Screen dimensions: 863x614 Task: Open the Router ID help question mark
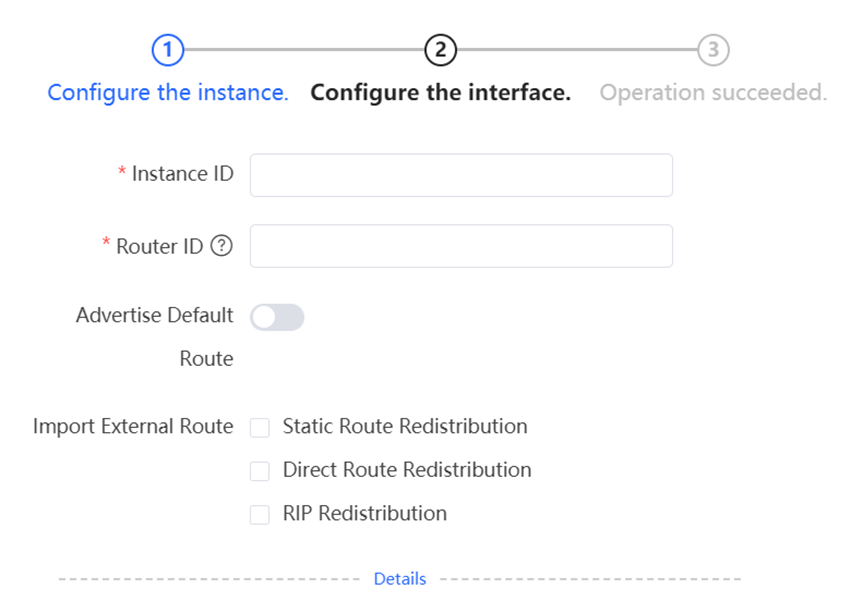222,245
